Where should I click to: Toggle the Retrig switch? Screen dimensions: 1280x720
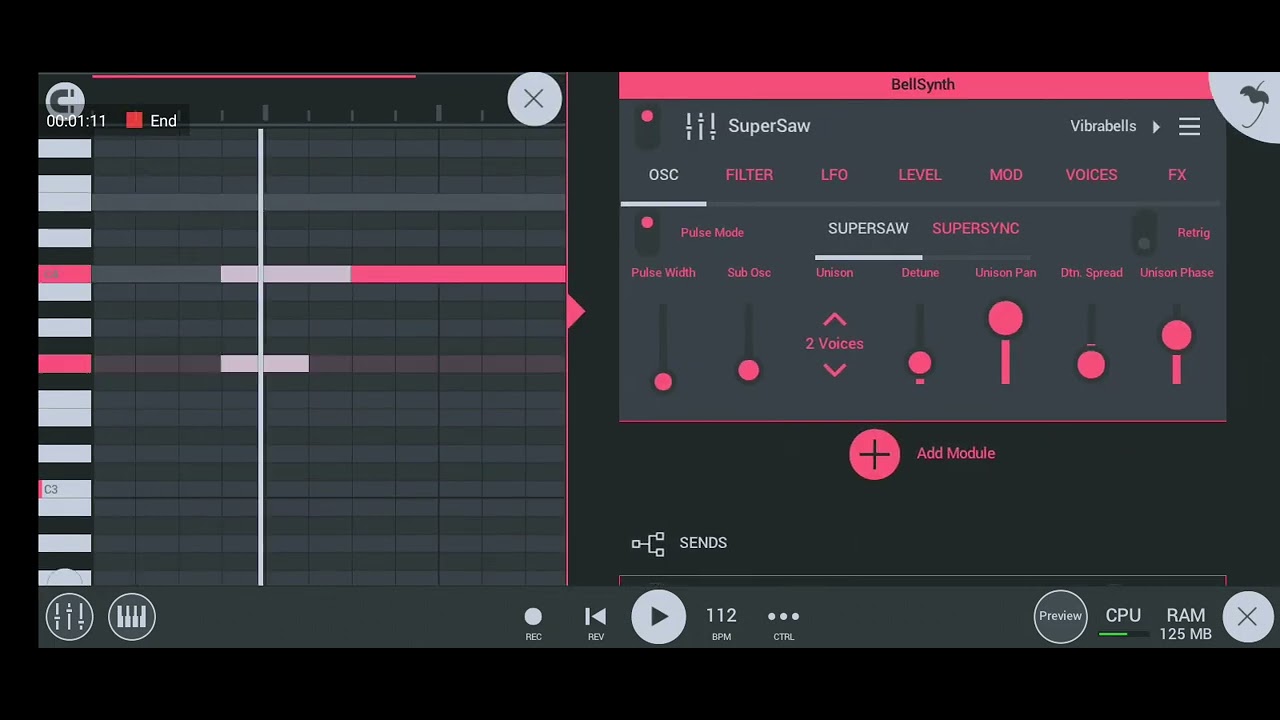point(1144,232)
